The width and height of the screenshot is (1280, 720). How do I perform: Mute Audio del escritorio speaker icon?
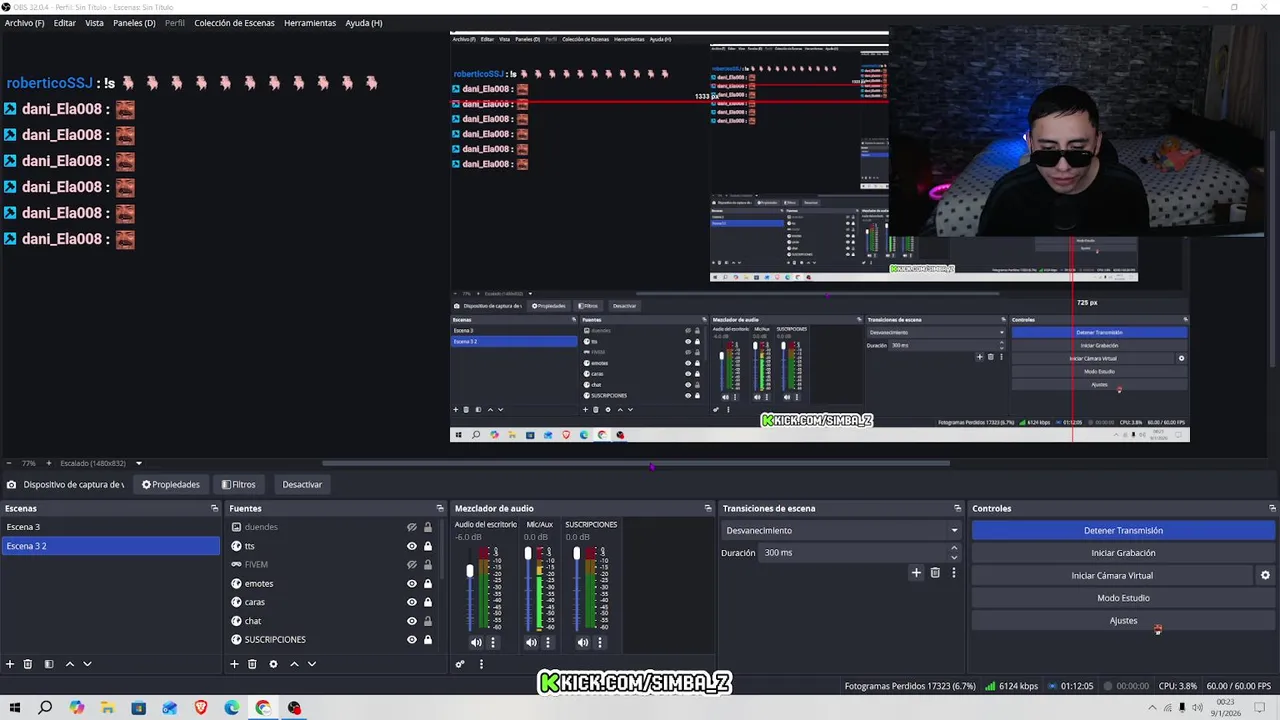point(476,643)
